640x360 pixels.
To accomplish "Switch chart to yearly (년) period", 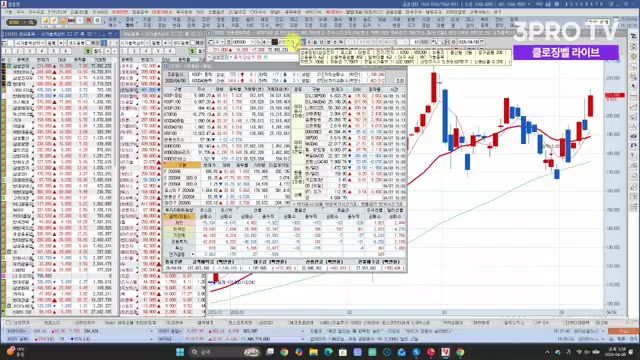I will pyautogui.click(x=321, y=42).
